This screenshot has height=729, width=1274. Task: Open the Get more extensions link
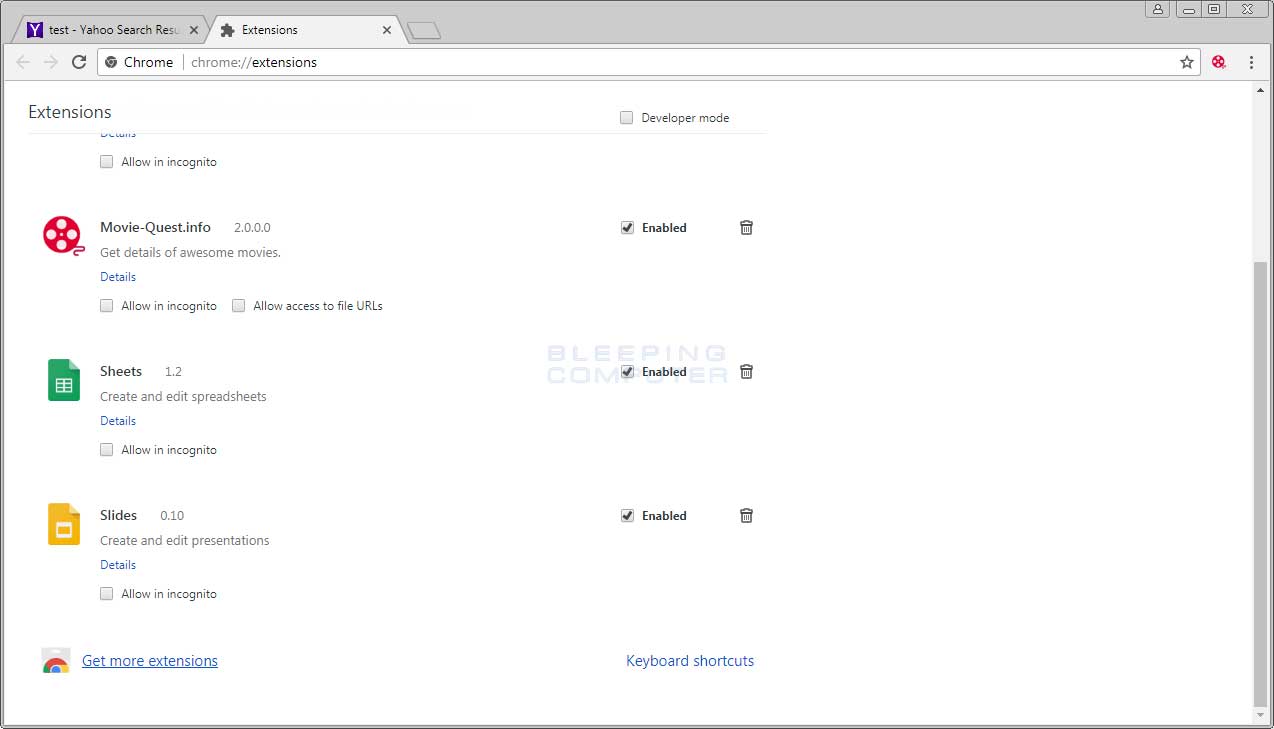pyautogui.click(x=149, y=660)
